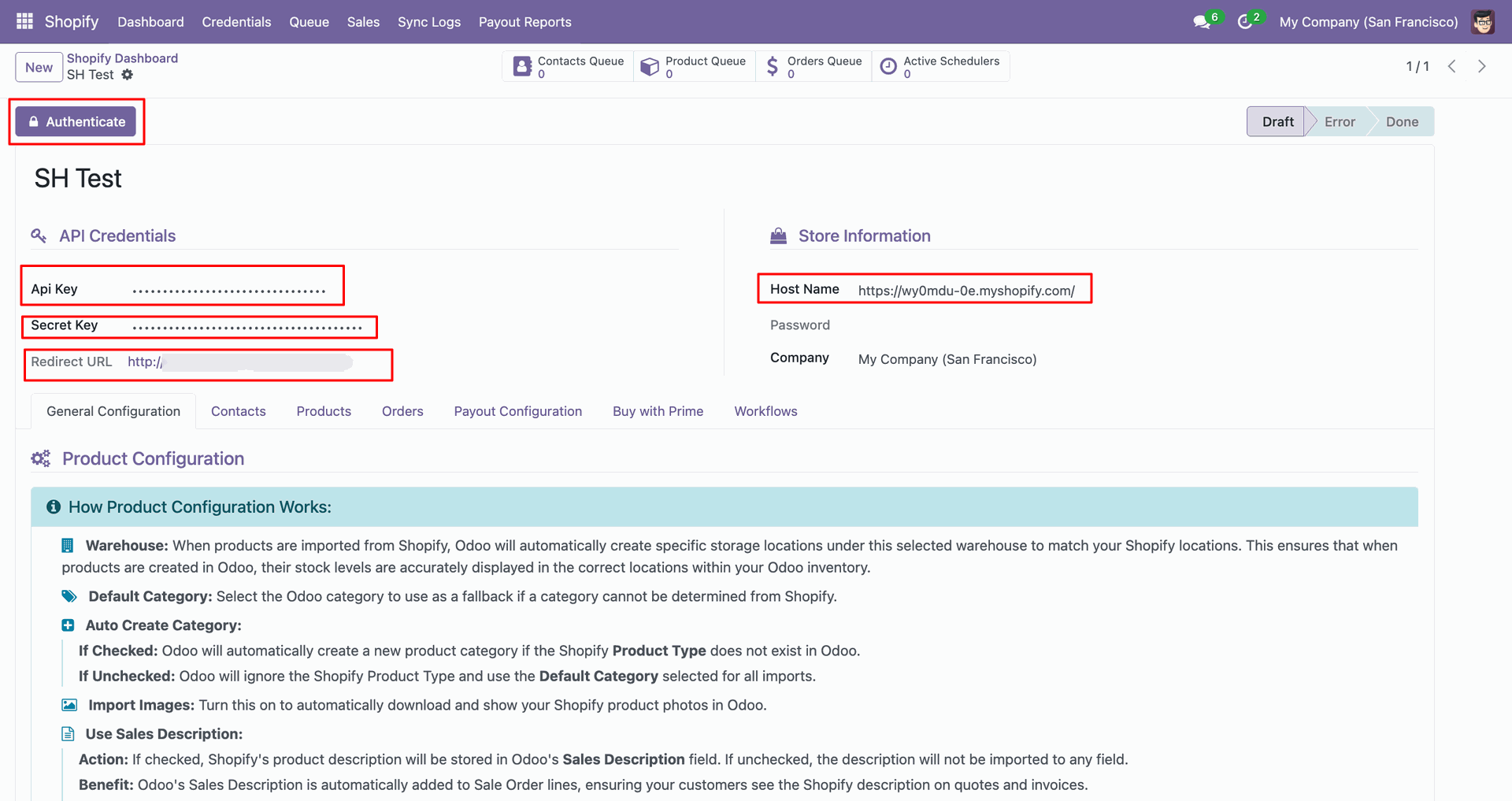
Task: Open the Shopify Dashboard breadcrumb link
Action: 122,58
